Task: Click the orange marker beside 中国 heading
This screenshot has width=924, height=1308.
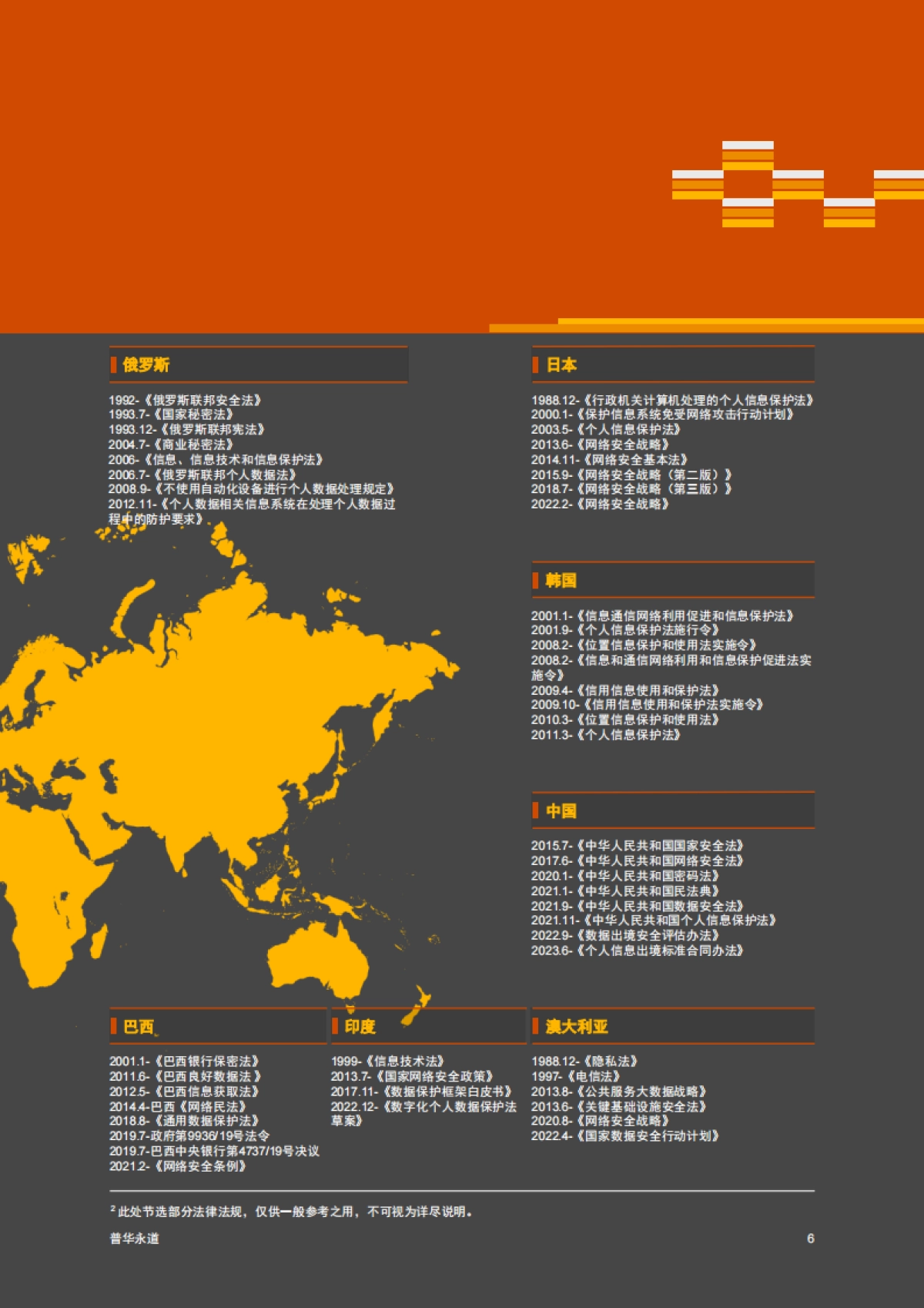Action: tap(535, 811)
